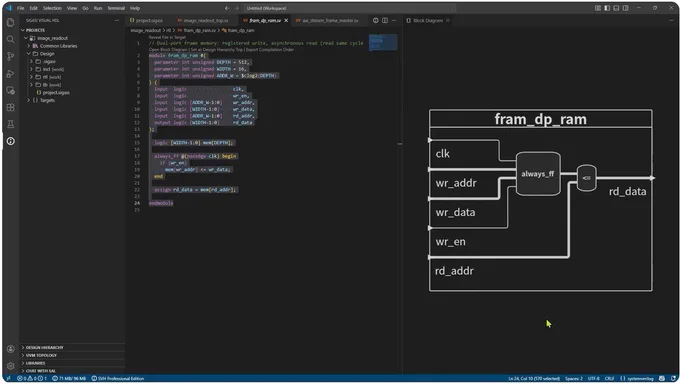Click the Split Editor Right icon
Viewport: 680px width, 384px height.
[385, 20]
